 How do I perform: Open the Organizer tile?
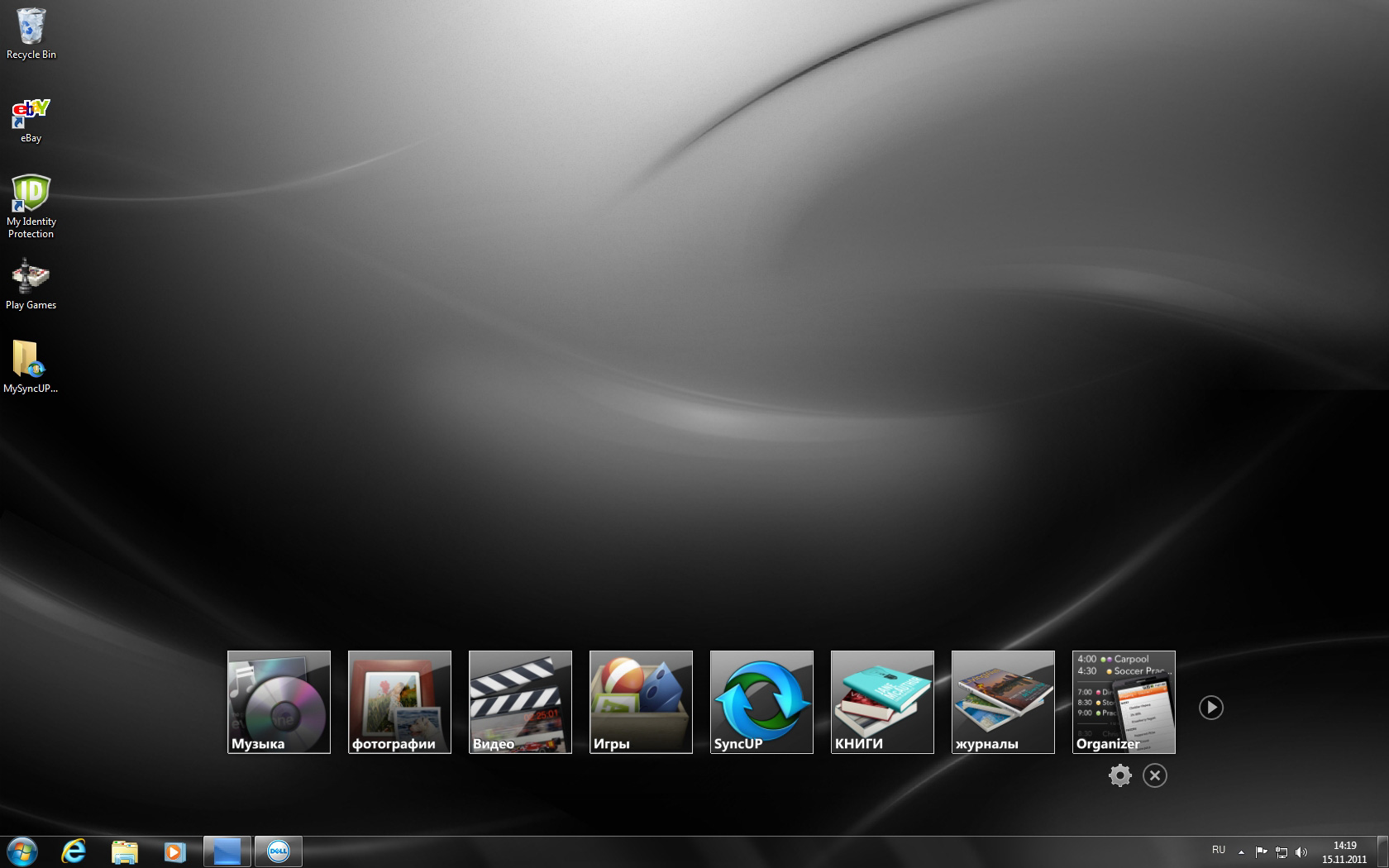click(1124, 702)
